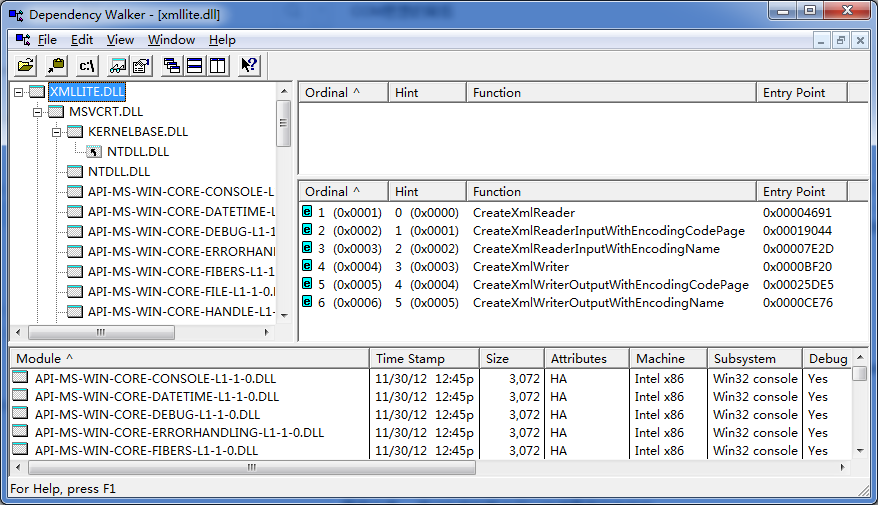Click the Open file toolbar icon
Viewport: 878px width, 505px height.
[25, 66]
